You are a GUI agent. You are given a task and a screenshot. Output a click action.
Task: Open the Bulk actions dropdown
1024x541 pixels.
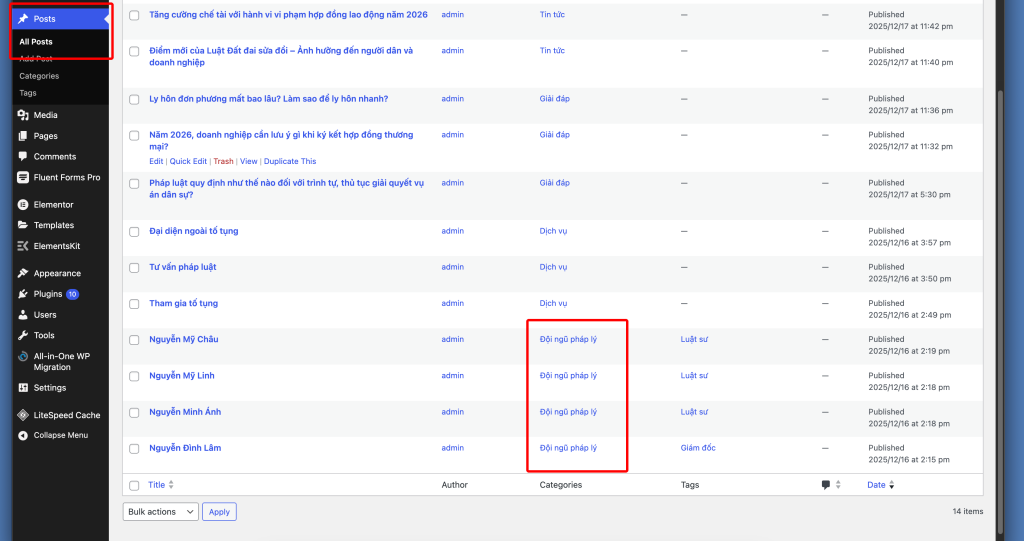(160, 512)
